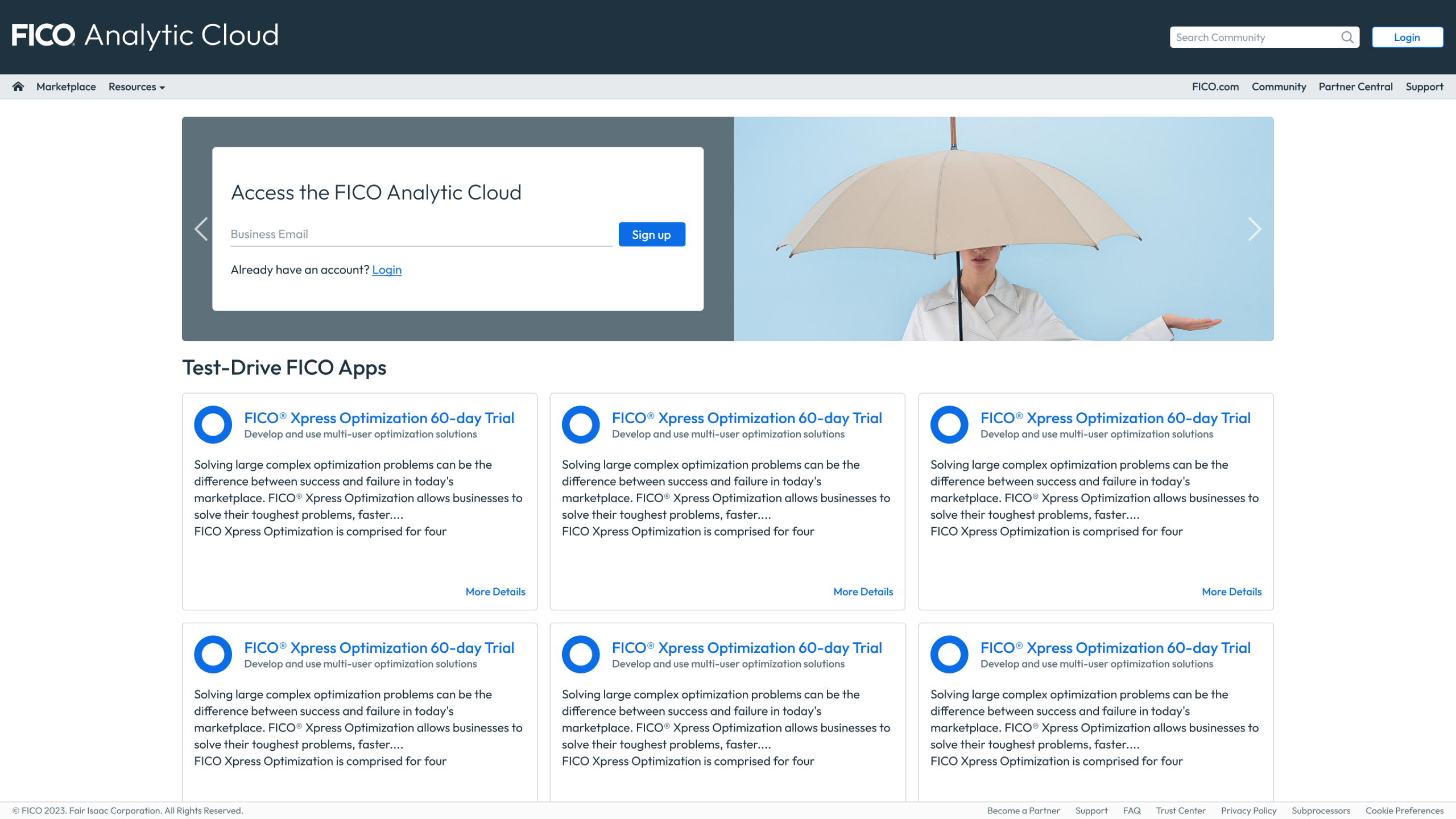Open the Community nav link
Screen dimensions: 1456x819
tap(1279, 87)
